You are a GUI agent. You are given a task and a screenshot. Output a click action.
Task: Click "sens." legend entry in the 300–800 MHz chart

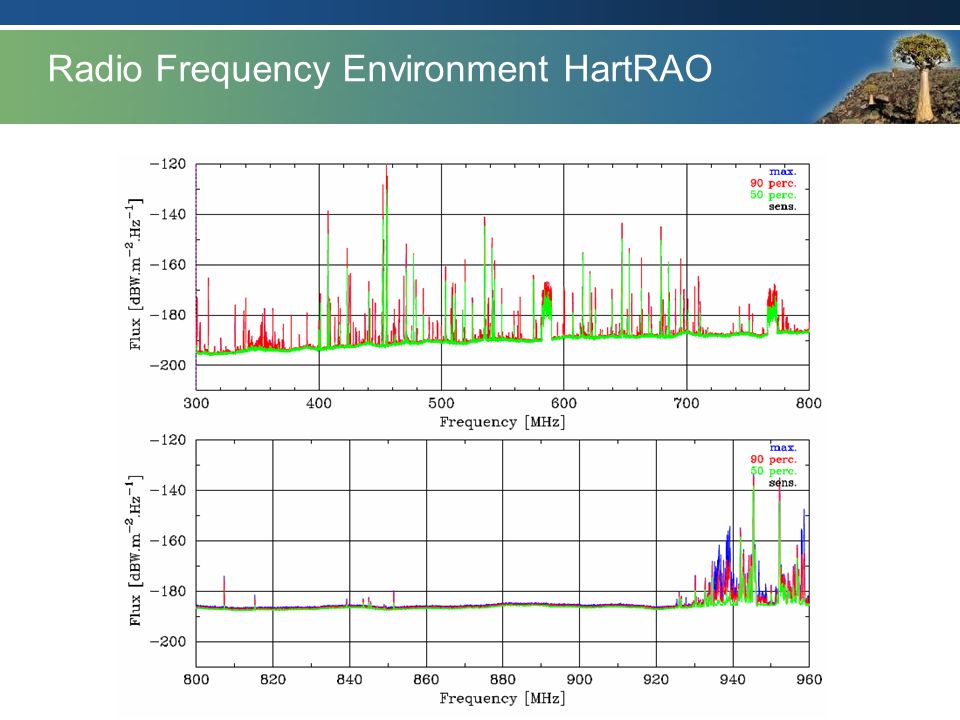[x=782, y=206]
